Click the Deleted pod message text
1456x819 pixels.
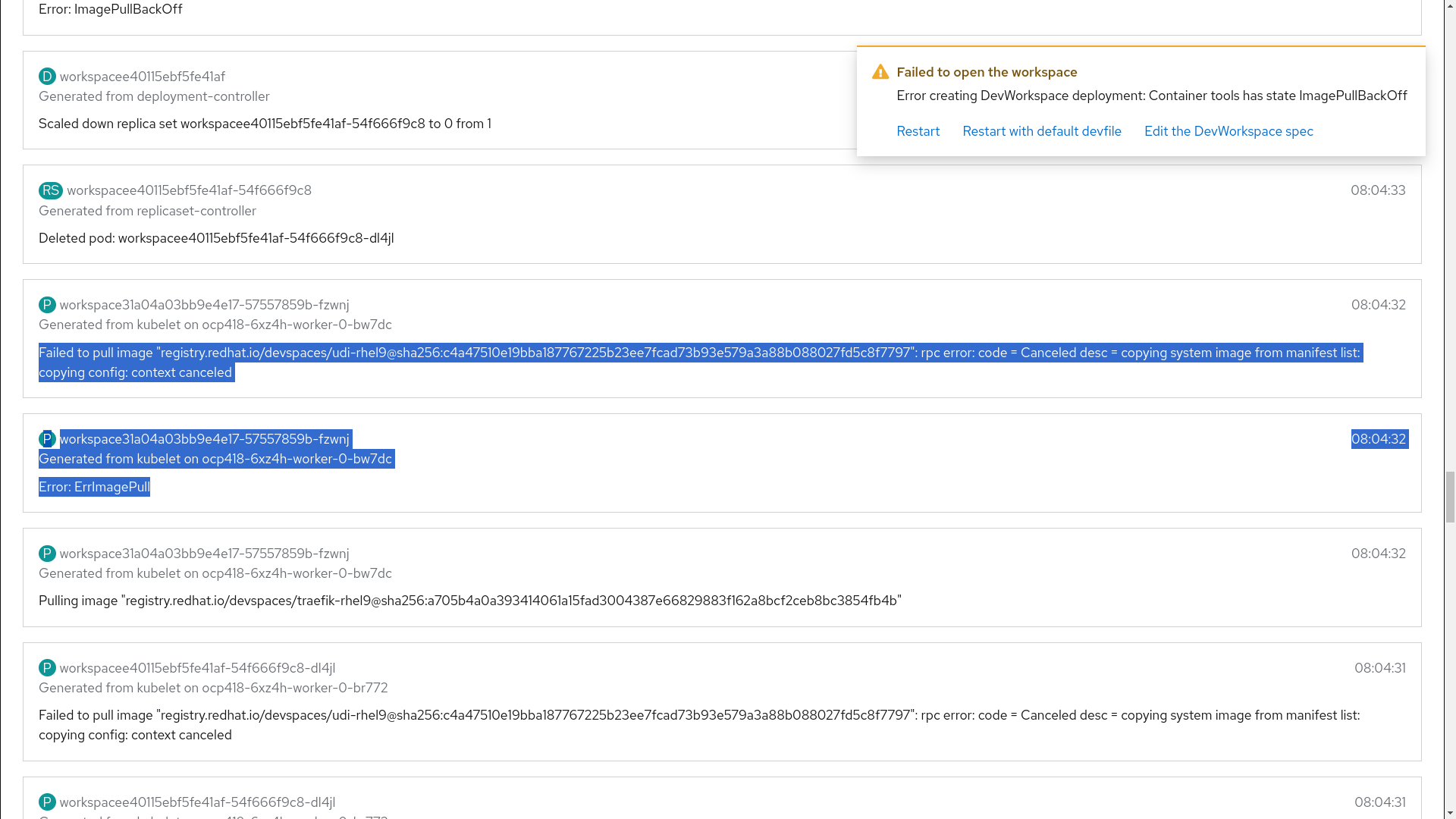point(216,238)
